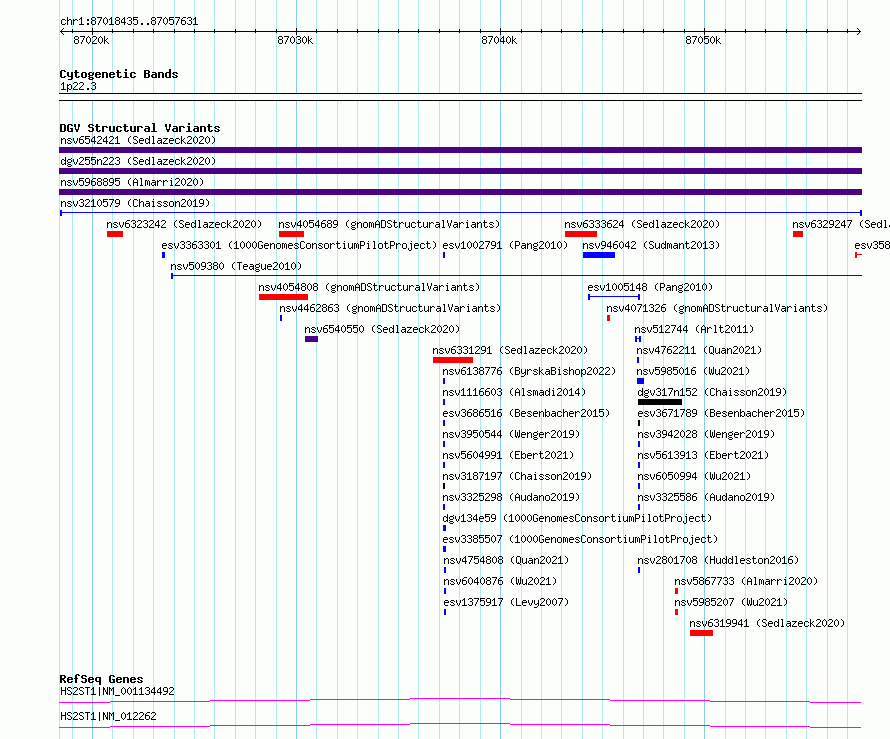Viewport: 890px width, 739px height.
Task: Select nsv3950544 (Wenger2019) label
Action: (511, 434)
